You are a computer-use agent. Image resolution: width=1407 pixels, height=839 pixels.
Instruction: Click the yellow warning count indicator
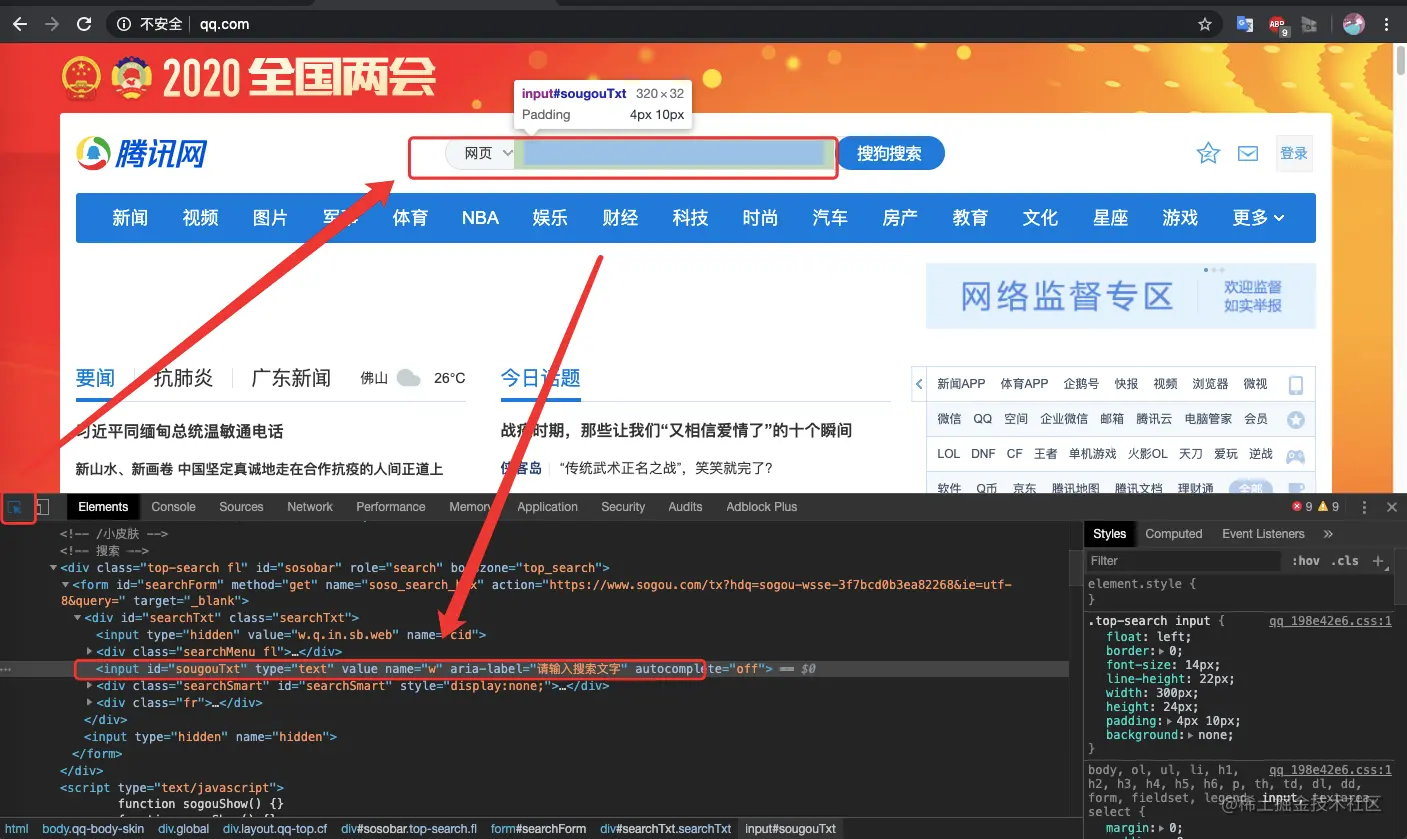coord(1328,507)
